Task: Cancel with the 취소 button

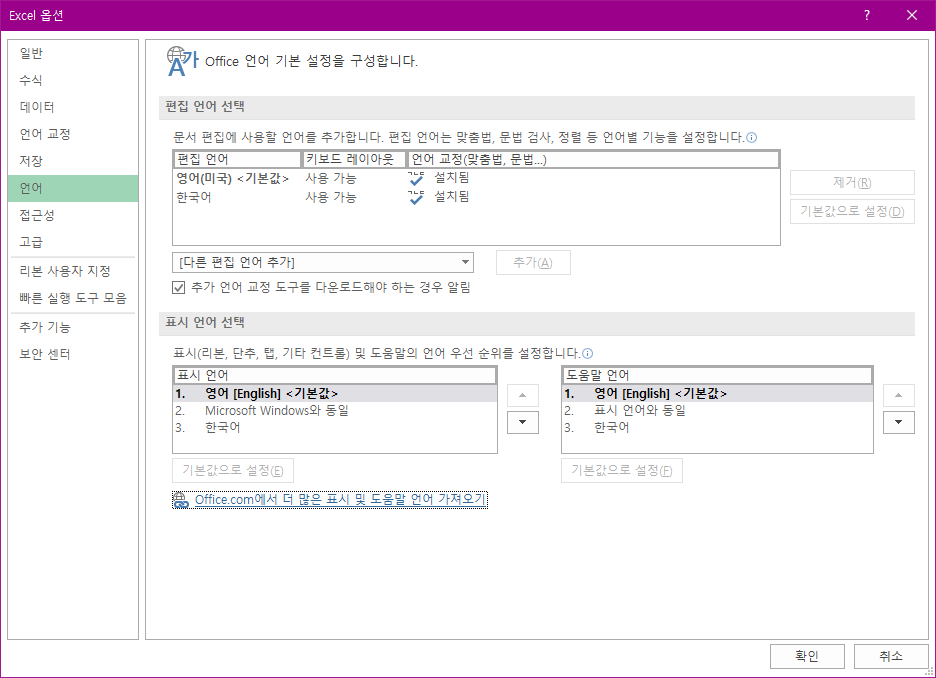Action: coord(891,657)
